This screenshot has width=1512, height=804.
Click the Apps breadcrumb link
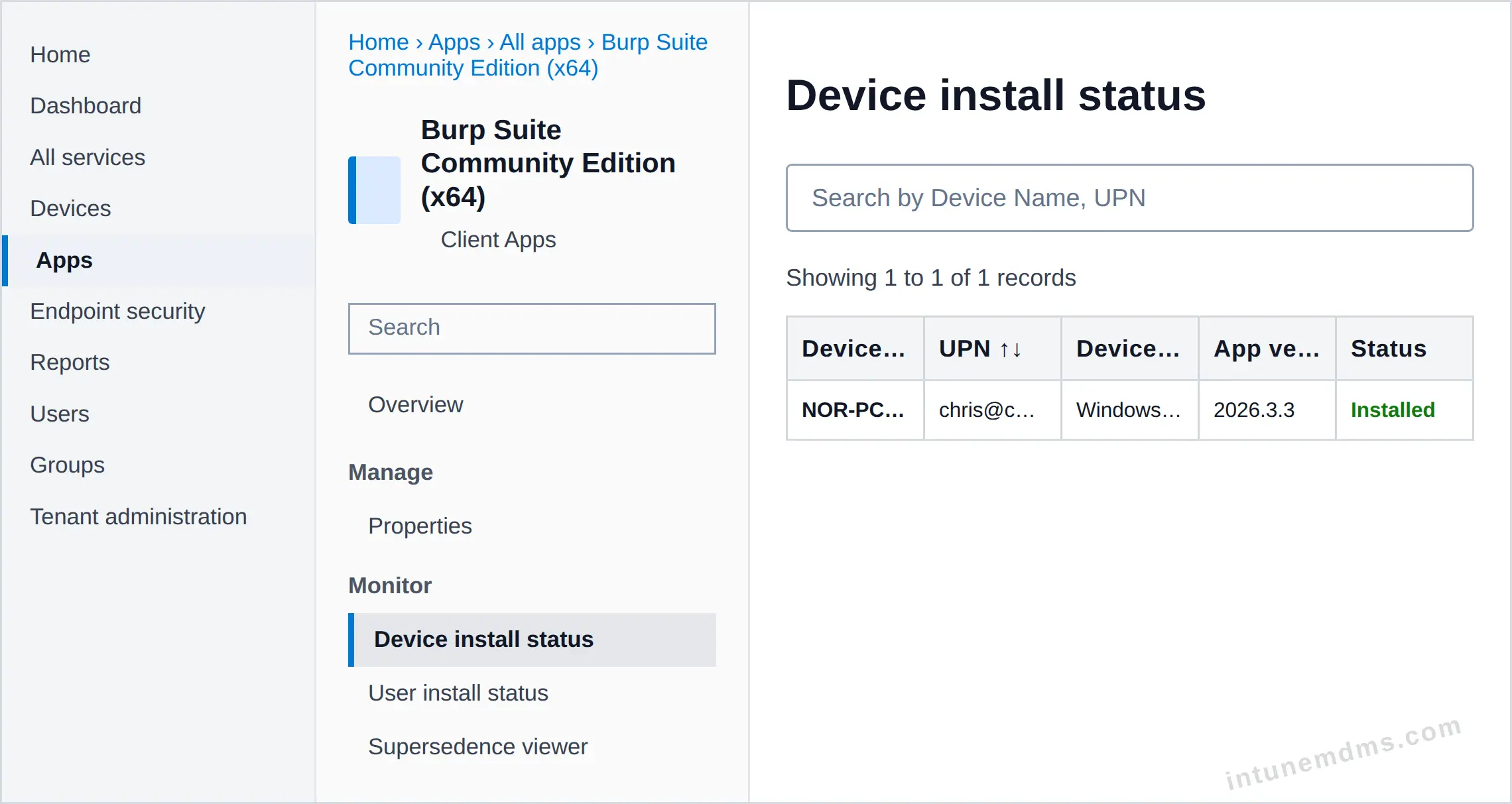[454, 42]
